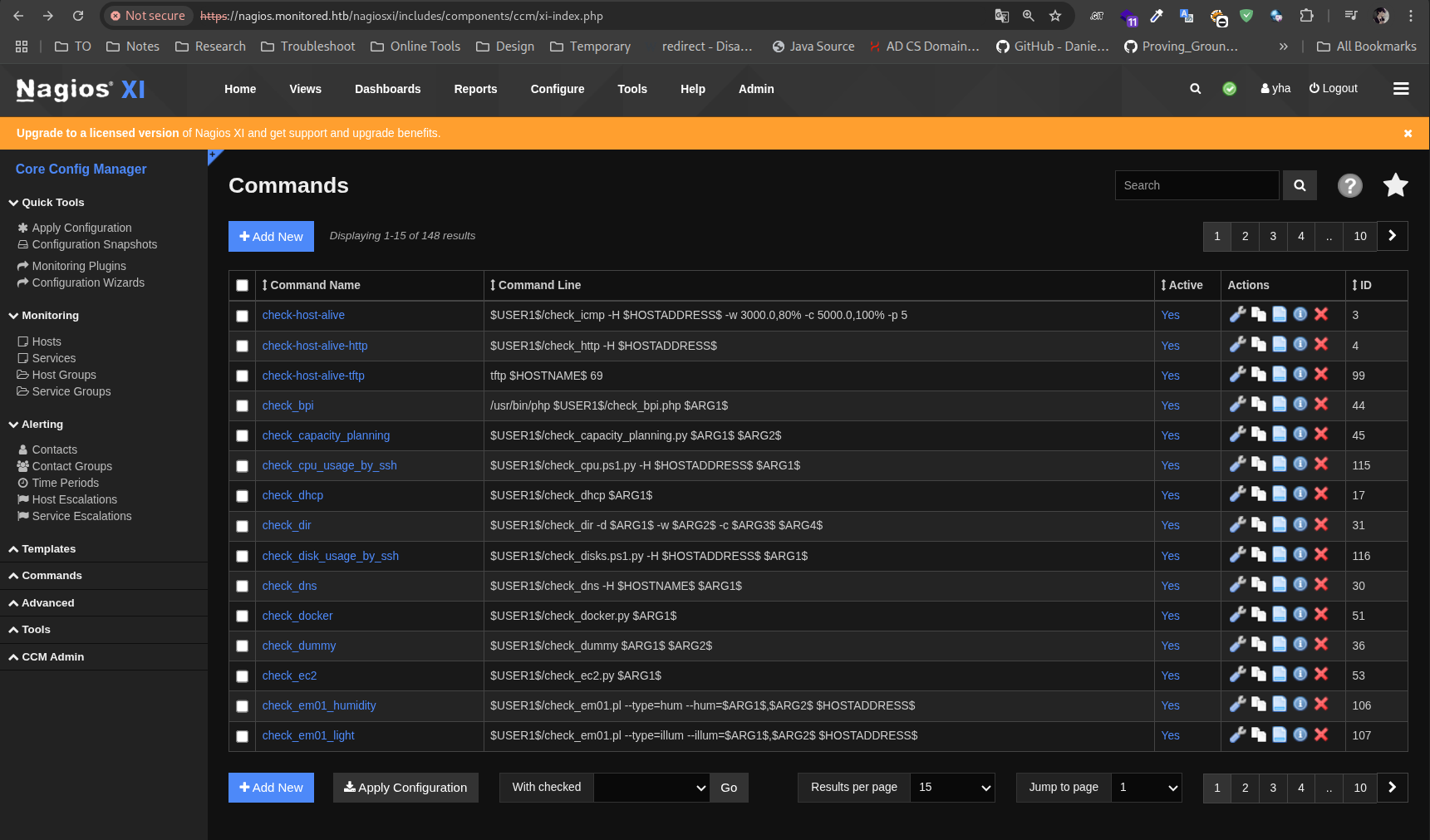Click the wrench edit icon for check-host-alive
The width and height of the screenshot is (1430, 840).
click(x=1237, y=314)
